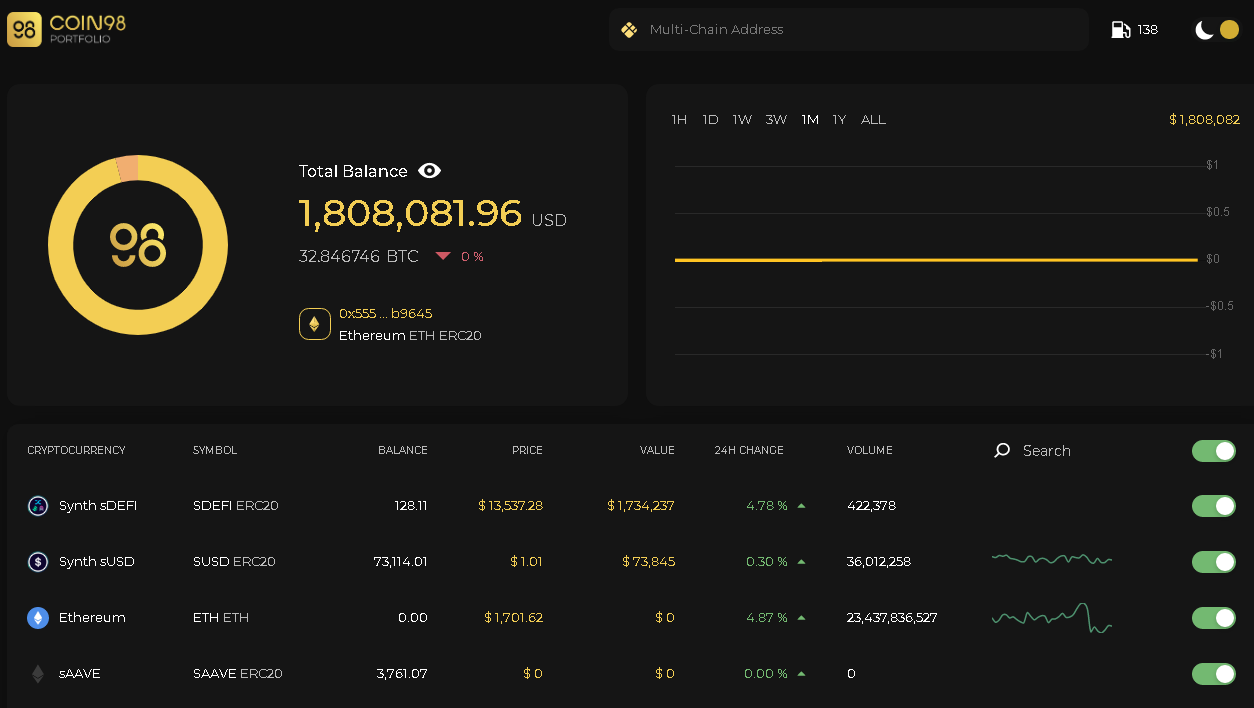Click the Synth sDEFI coin icon
Screen dimensions: 1254x708
click(x=38, y=506)
